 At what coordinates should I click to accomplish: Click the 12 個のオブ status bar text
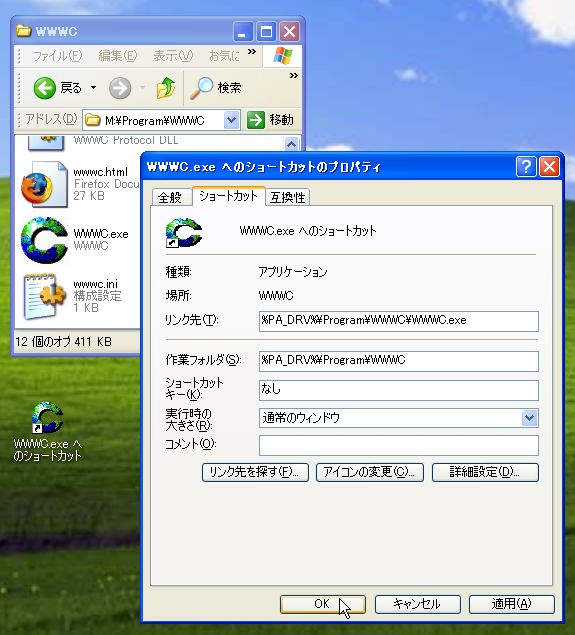pos(43,342)
